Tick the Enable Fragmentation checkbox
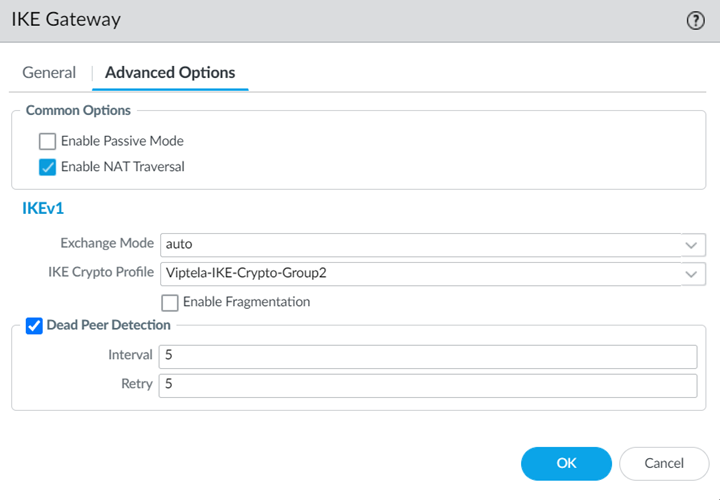Screen dimensions: 720x501 point(169,302)
